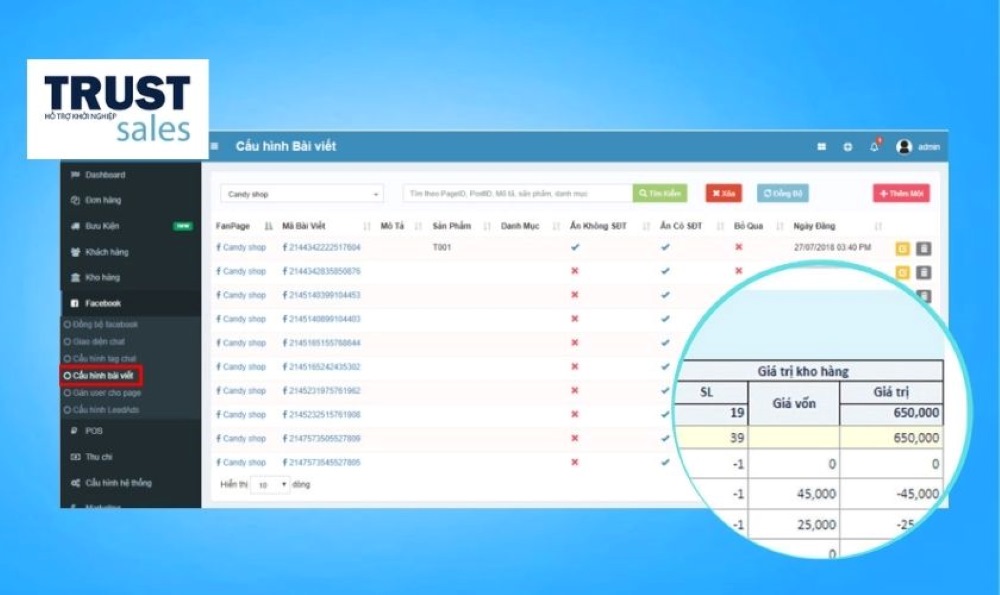Click the green Tìm Kiếm button

(x=660, y=193)
